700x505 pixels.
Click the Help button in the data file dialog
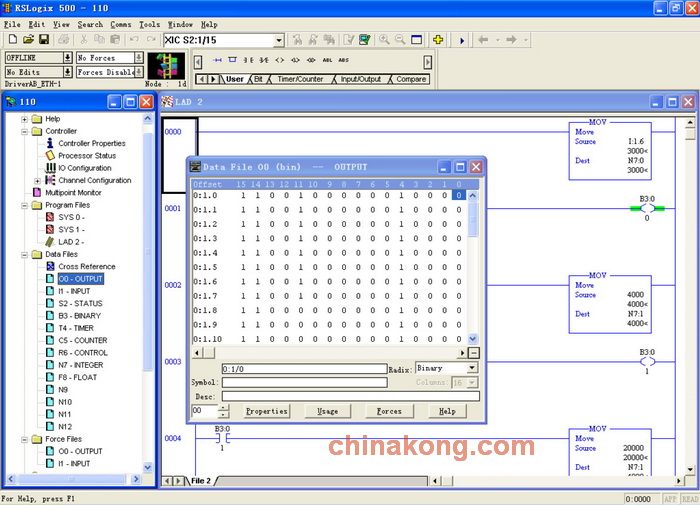pos(447,411)
